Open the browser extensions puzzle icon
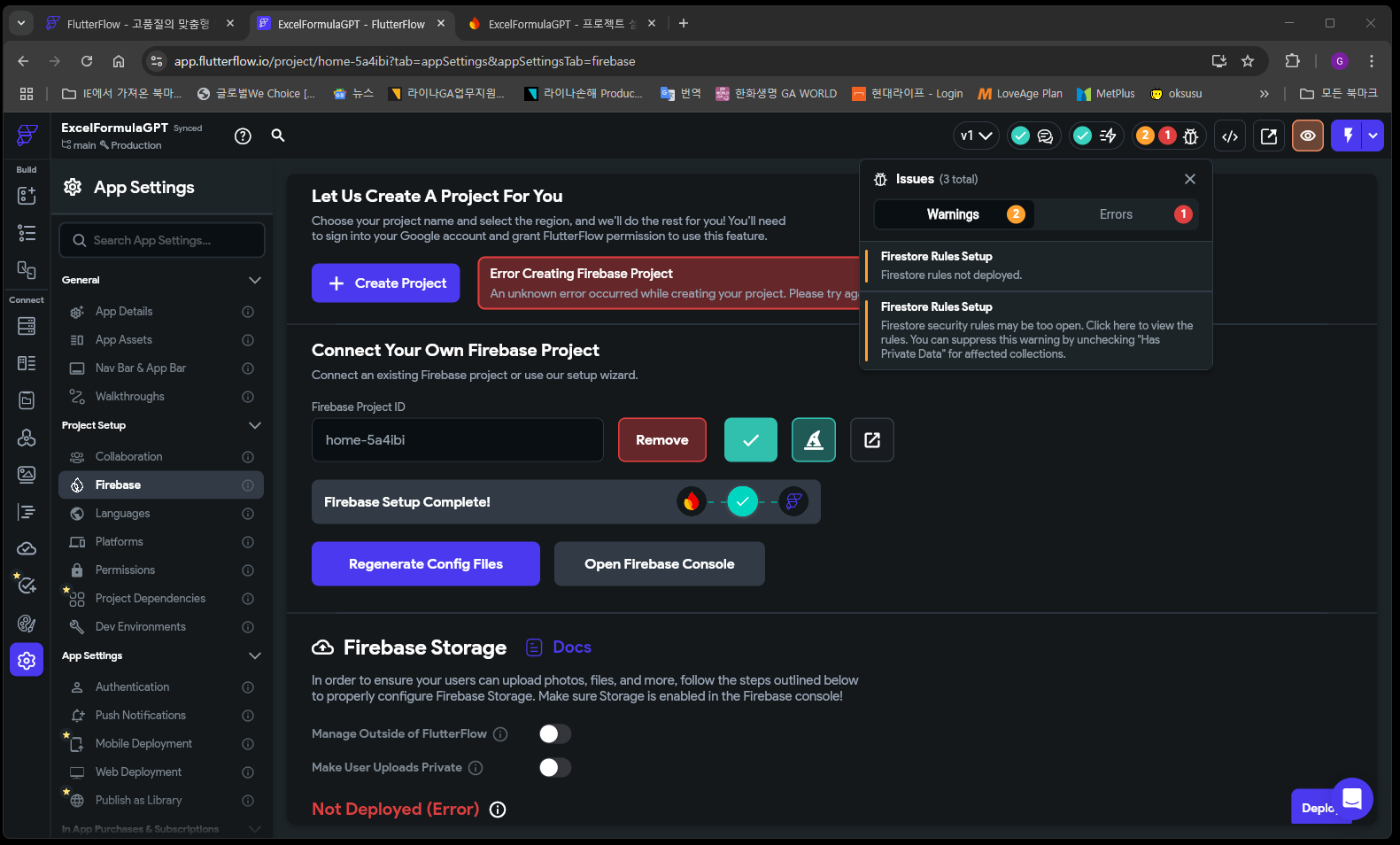 tap(1293, 61)
